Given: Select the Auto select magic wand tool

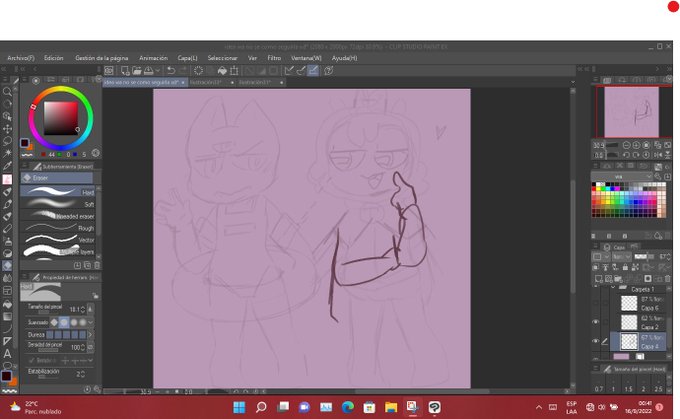Looking at the screenshot, I should point(7,153).
